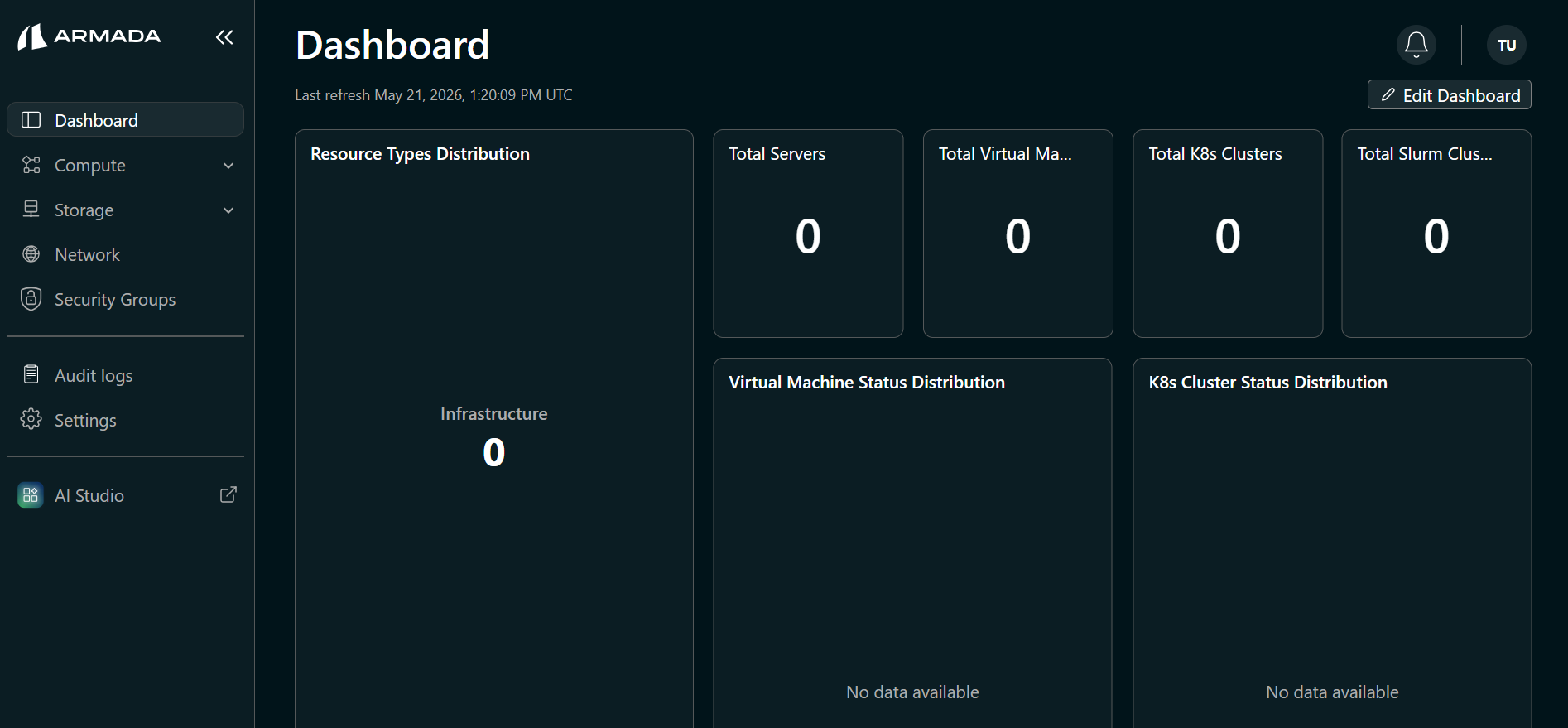1568x728 pixels.
Task: Click Virtual Machine Status Distribution title
Action: [x=867, y=383]
